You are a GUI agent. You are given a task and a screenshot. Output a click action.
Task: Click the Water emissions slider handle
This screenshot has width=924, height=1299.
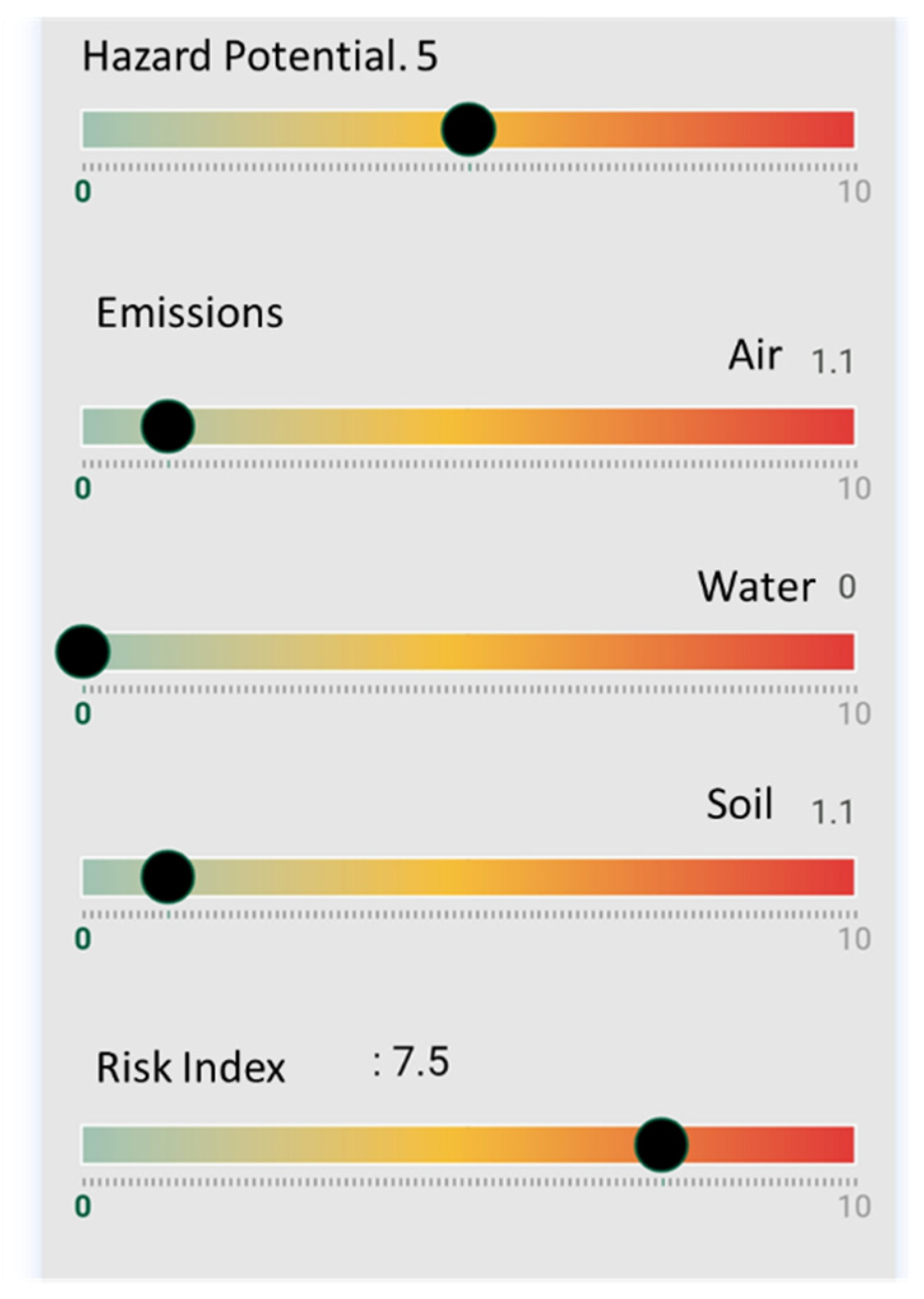[83, 651]
